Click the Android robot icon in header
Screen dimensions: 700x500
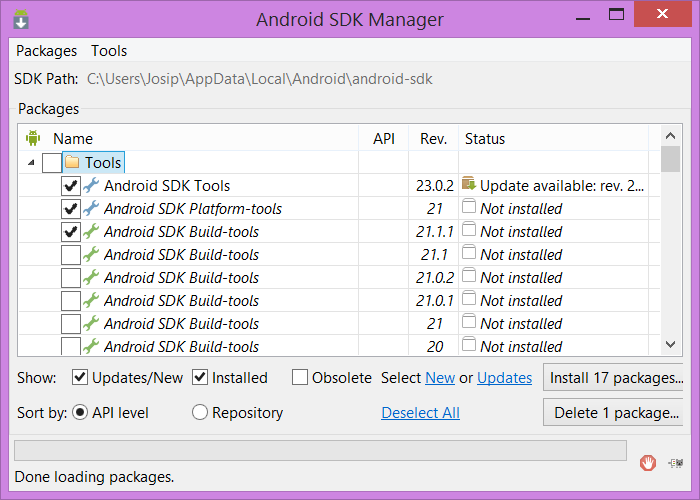tap(32, 139)
